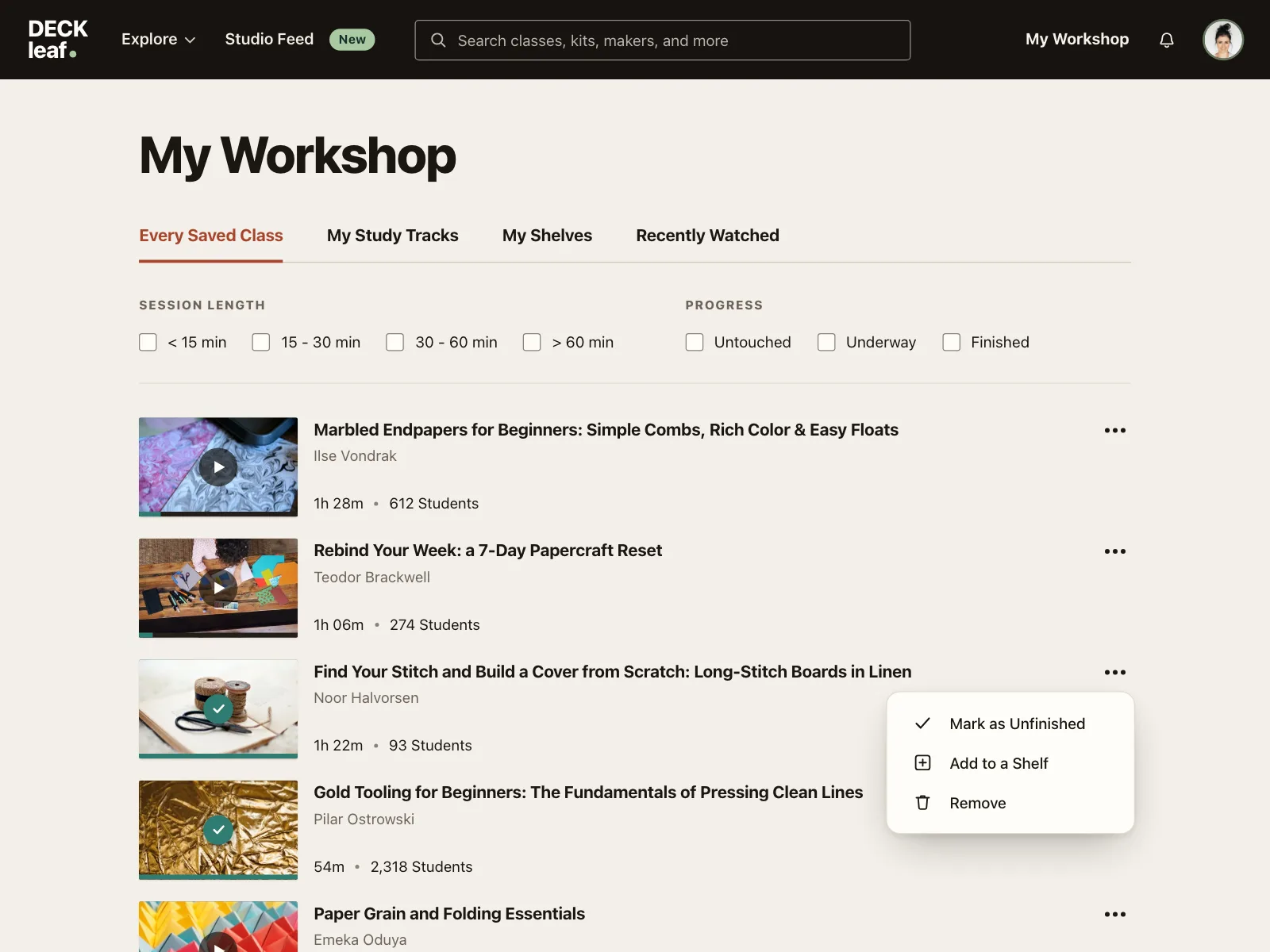The image size is (1270, 952).
Task: Click the 1h 06m duration text
Action: (339, 625)
